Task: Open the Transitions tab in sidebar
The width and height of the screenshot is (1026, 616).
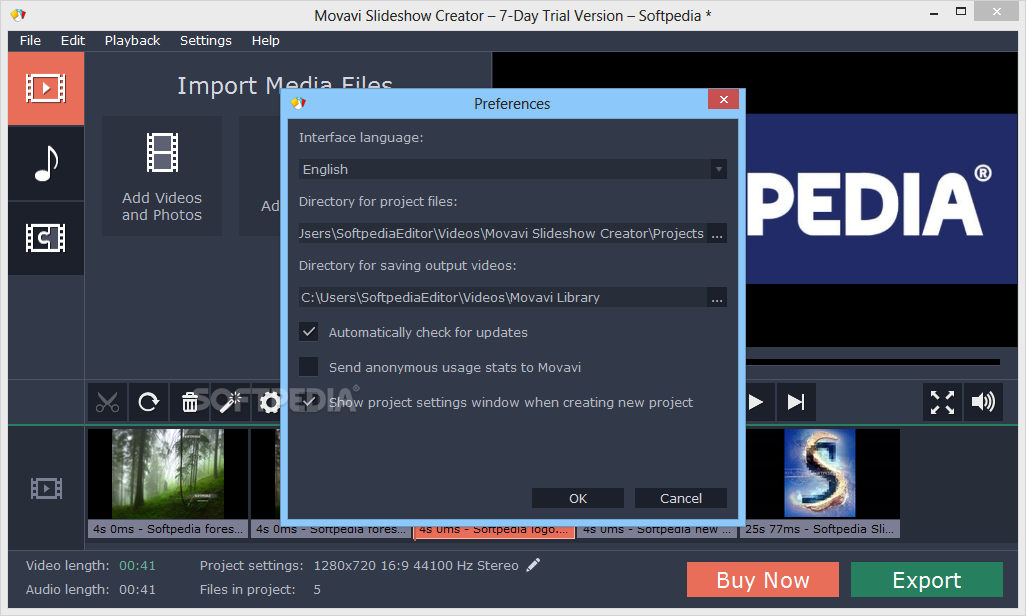Action: pos(46,238)
